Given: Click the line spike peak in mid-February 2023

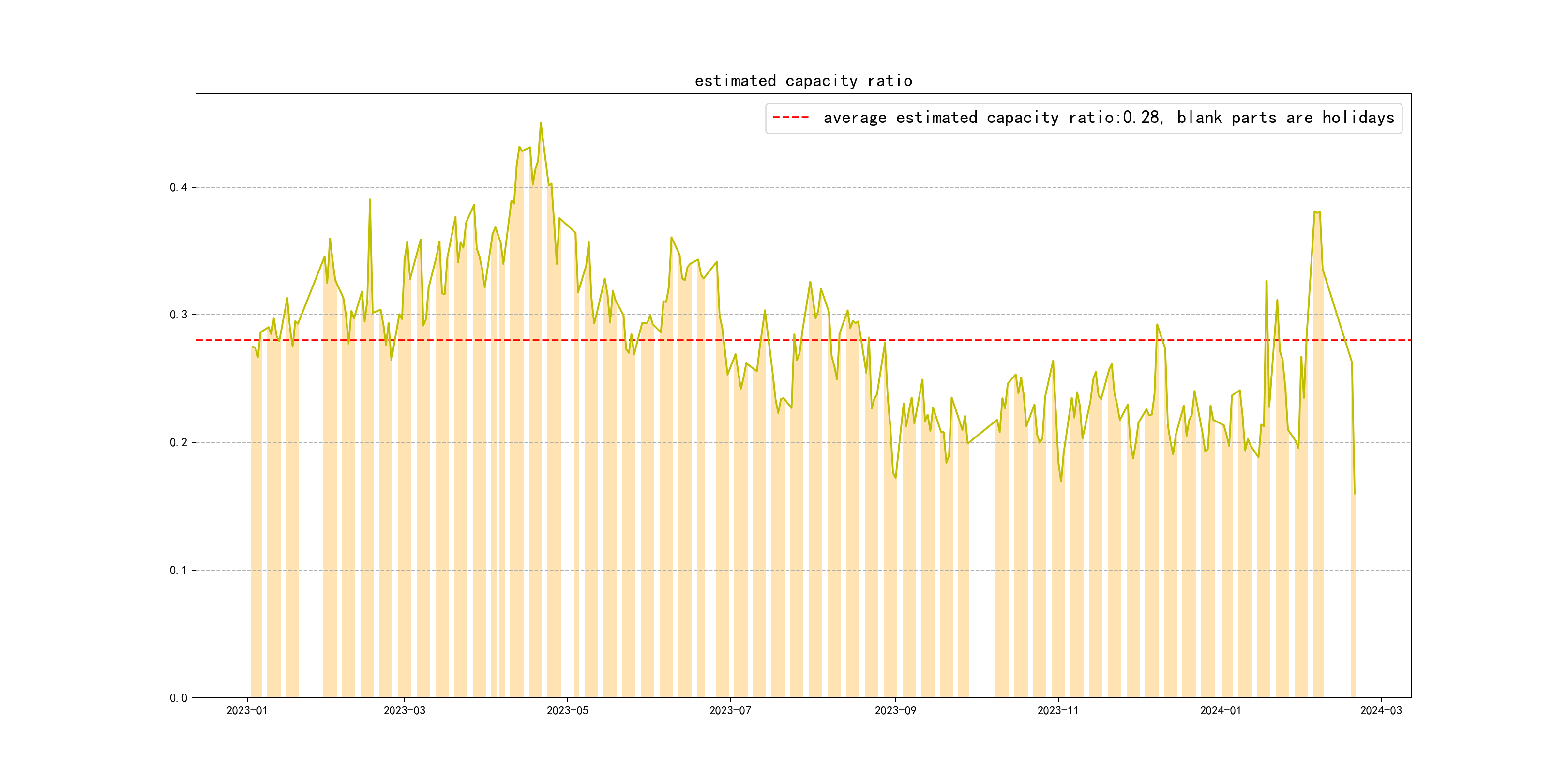Looking at the screenshot, I should (x=369, y=200).
